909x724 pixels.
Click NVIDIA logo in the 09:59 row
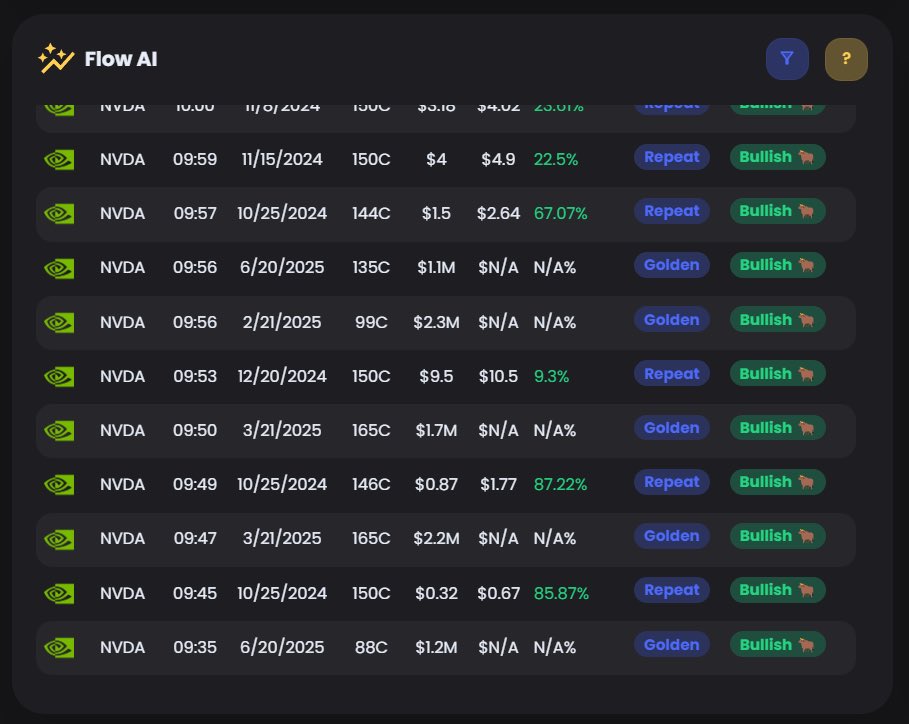tap(59, 159)
